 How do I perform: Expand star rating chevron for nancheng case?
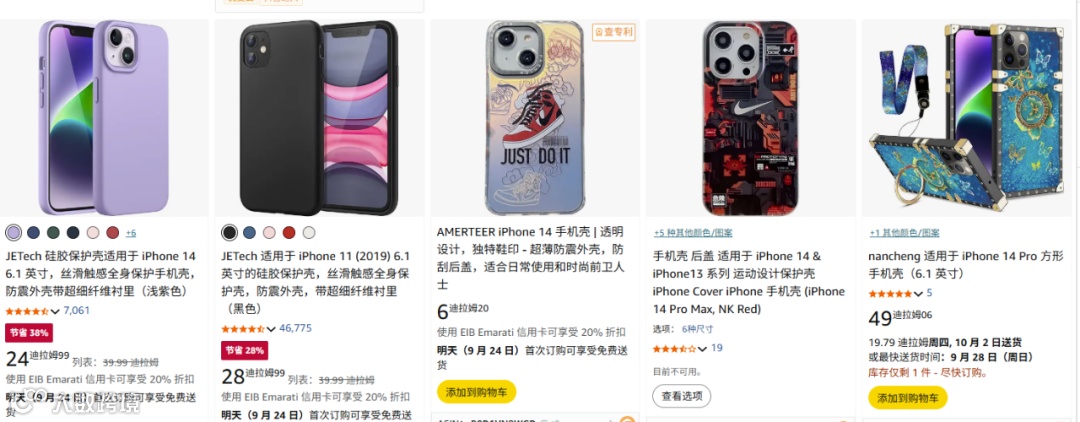[917, 294]
